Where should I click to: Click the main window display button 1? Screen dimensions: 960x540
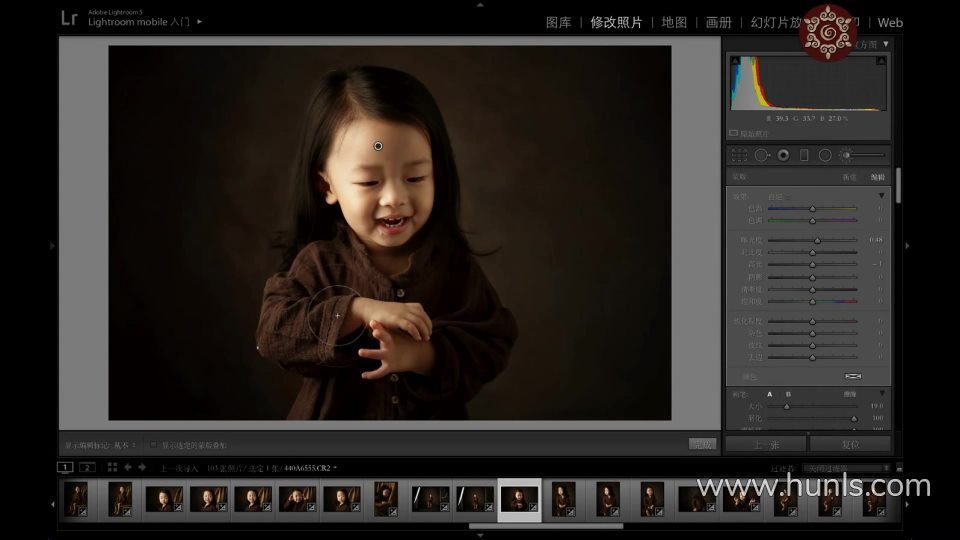[65, 467]
